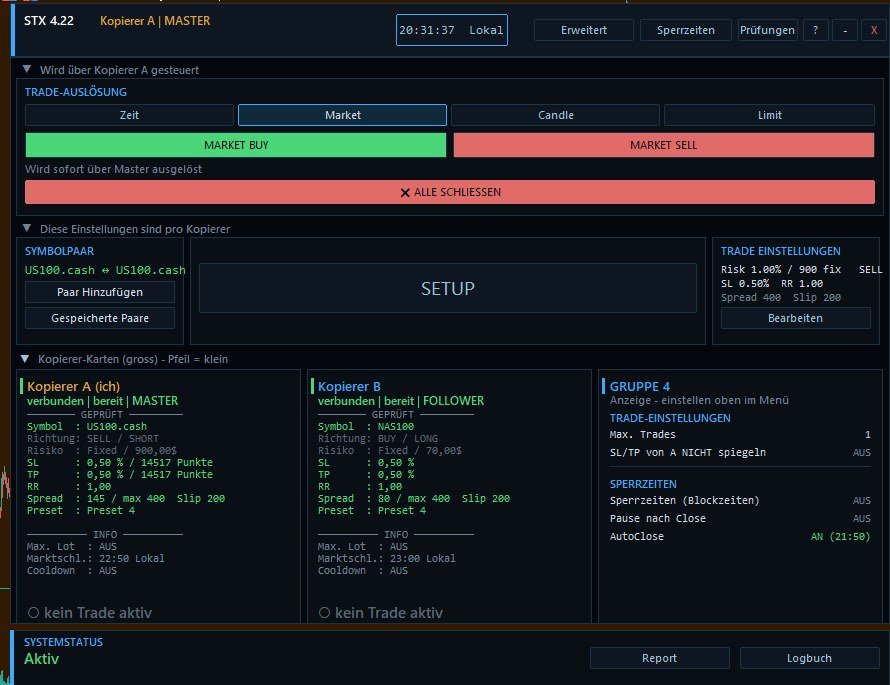This screenshot has width=890, height=685.
Task: Toggle Sperrzeiten (Blockzeiten) AUS value
Action: click(861, 500)
